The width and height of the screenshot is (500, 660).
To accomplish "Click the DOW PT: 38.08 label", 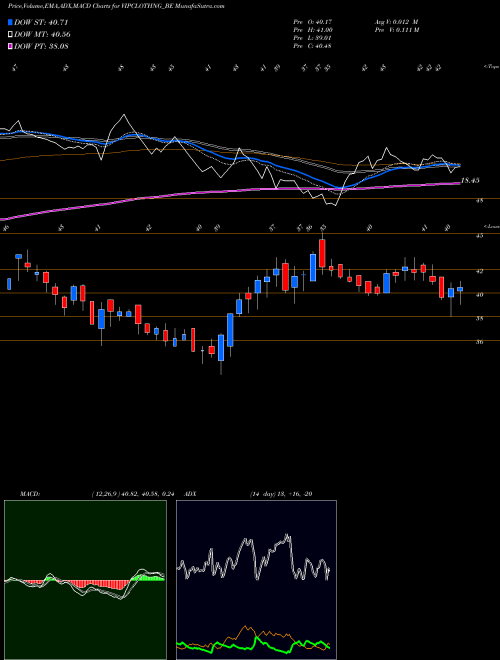I will (41, 46).
